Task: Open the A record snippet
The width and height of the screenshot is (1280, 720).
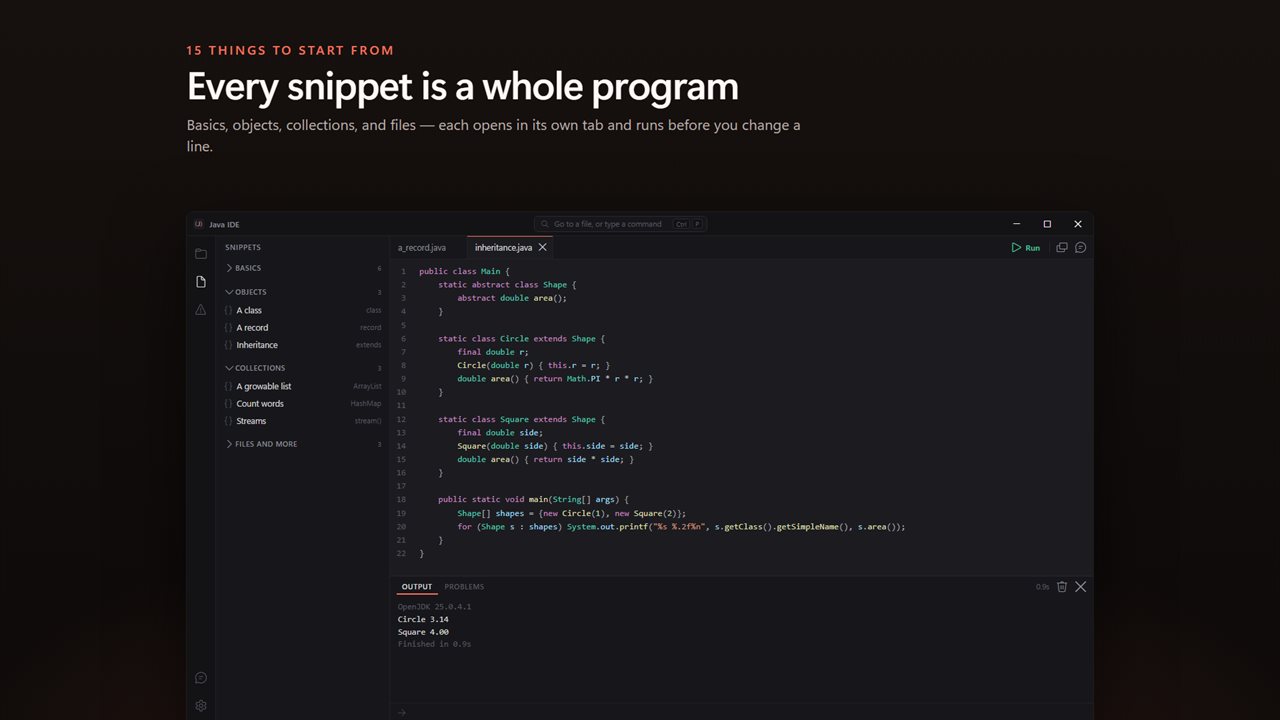Action: coord(303,328)
